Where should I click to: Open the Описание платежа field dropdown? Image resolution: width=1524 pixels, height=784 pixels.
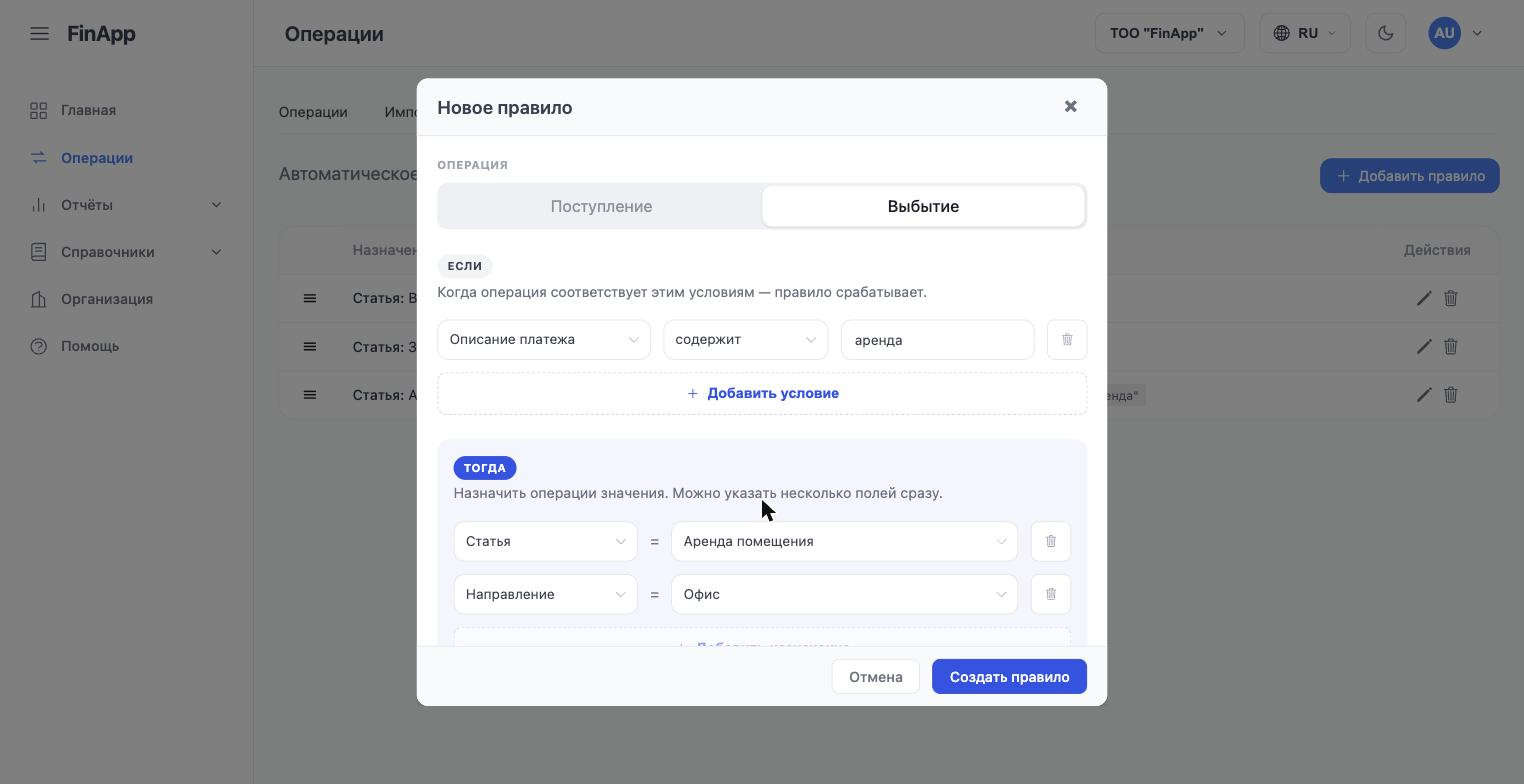tap(544, 340)
